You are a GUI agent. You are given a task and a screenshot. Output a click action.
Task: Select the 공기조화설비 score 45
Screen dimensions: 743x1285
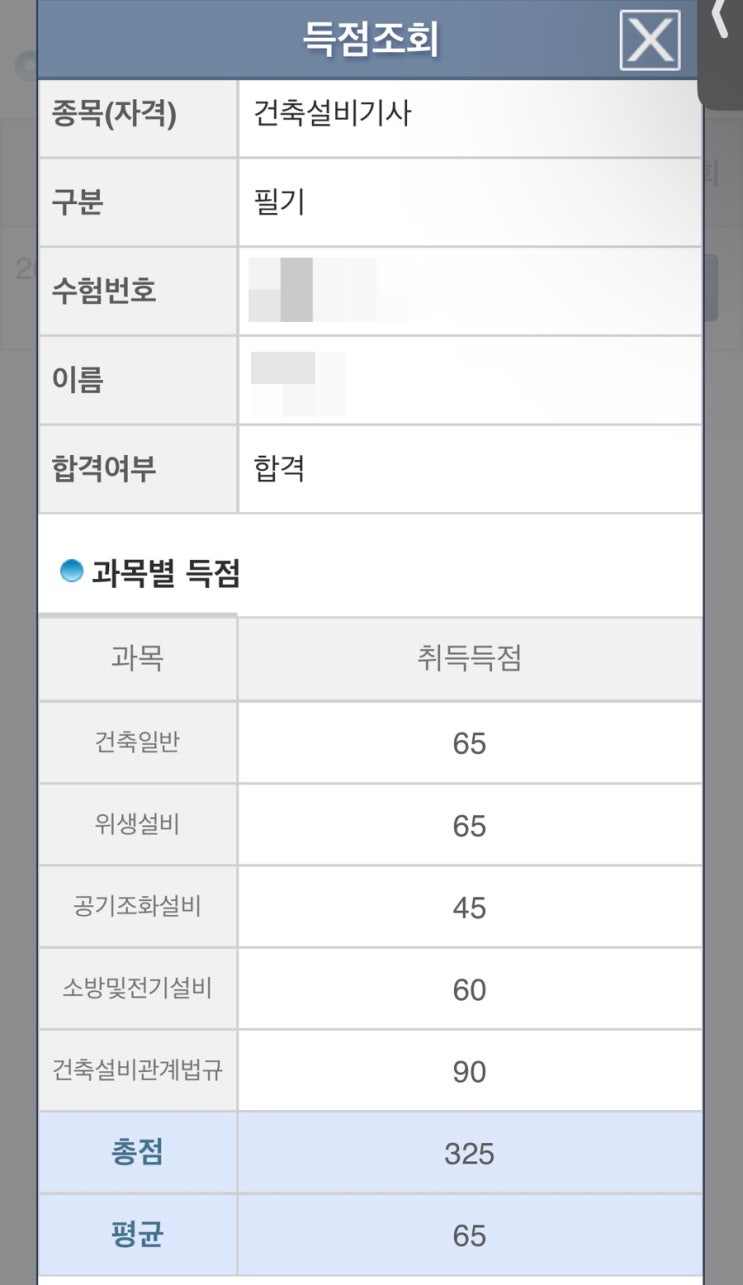click(x=469, y=908)
